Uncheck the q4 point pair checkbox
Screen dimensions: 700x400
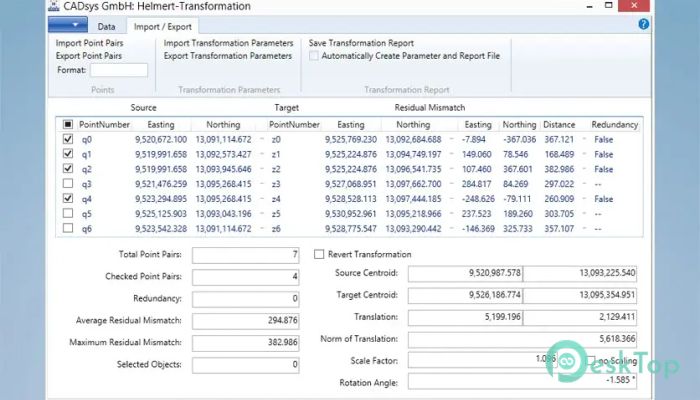(67, 199)
